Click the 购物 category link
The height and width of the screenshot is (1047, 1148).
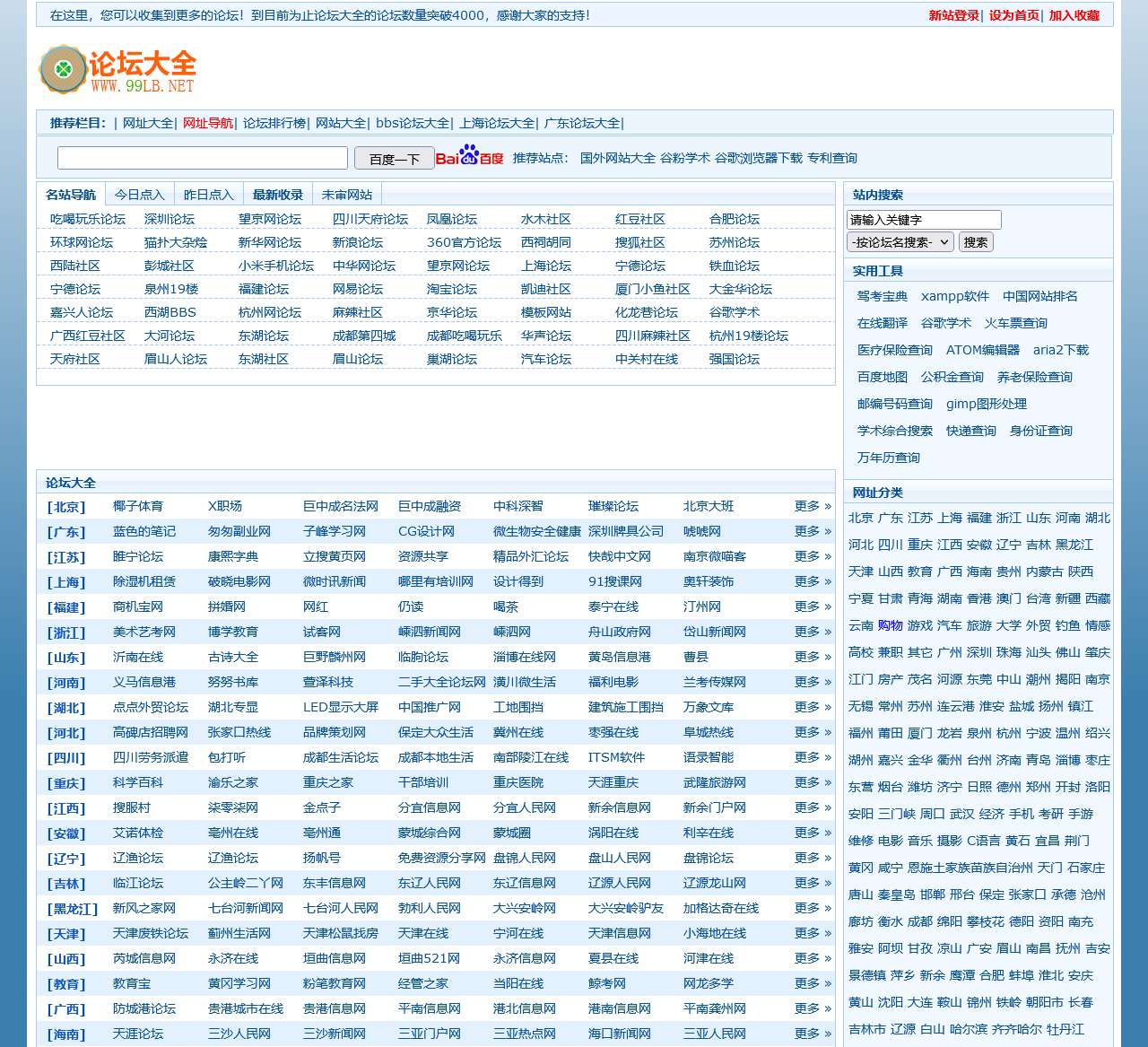pos(890,625)
